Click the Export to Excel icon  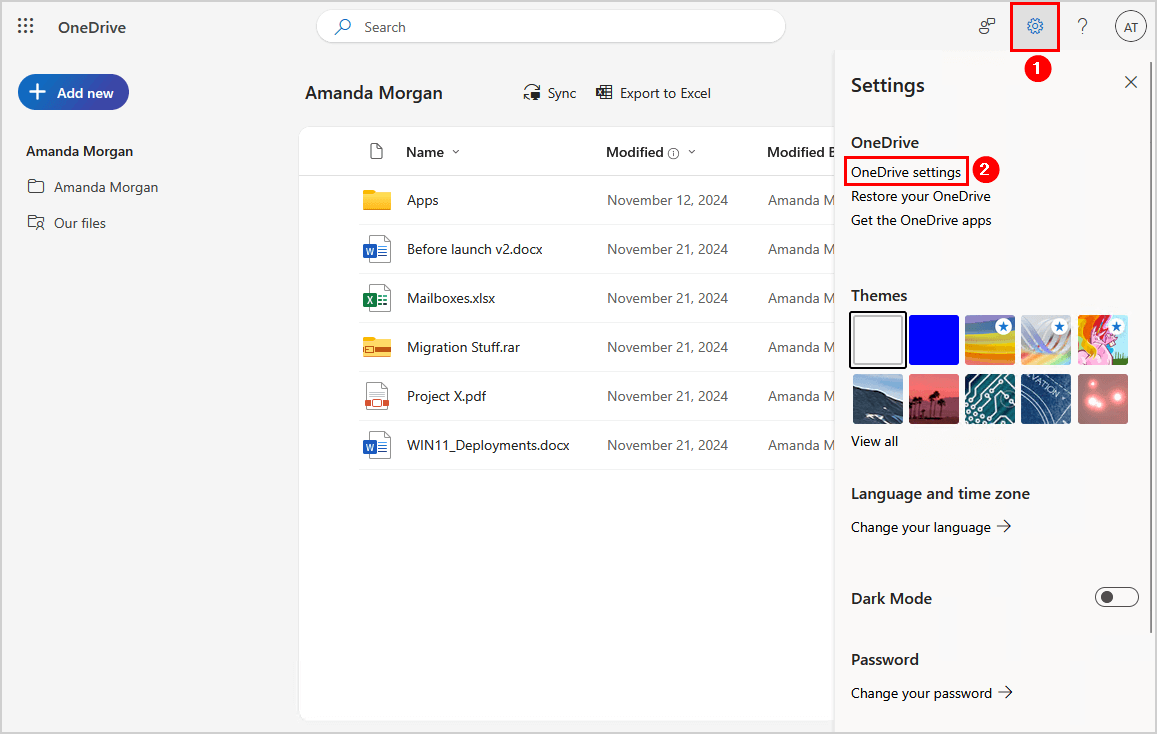[604, 92]
